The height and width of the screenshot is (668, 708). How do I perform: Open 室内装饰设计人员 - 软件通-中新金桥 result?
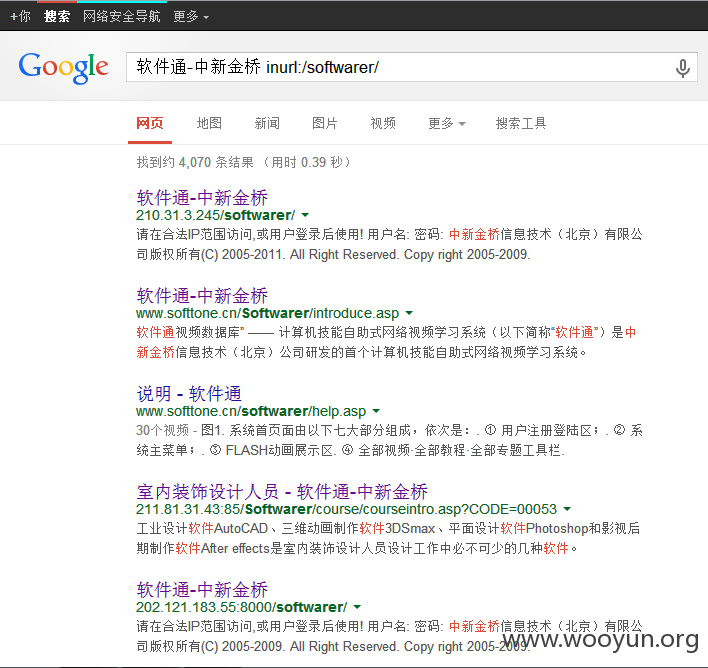(282, 492)
